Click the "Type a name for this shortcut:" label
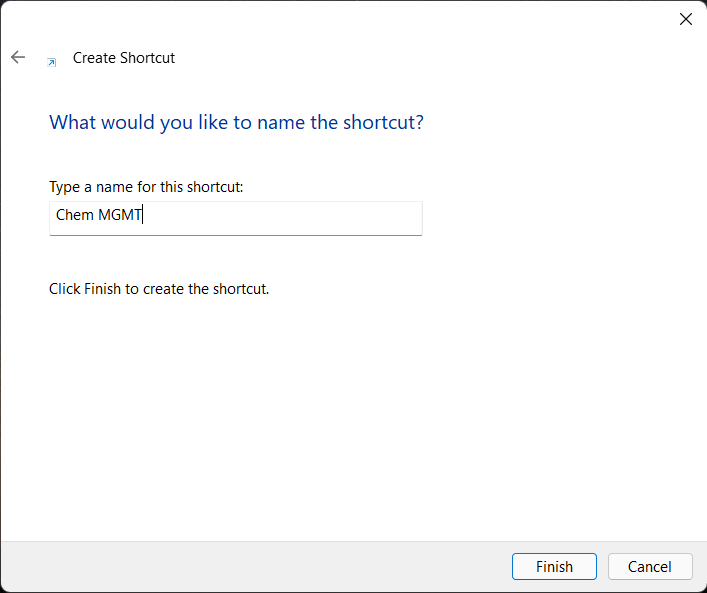This screenshot has height=593, width=707. coord(146,187)
